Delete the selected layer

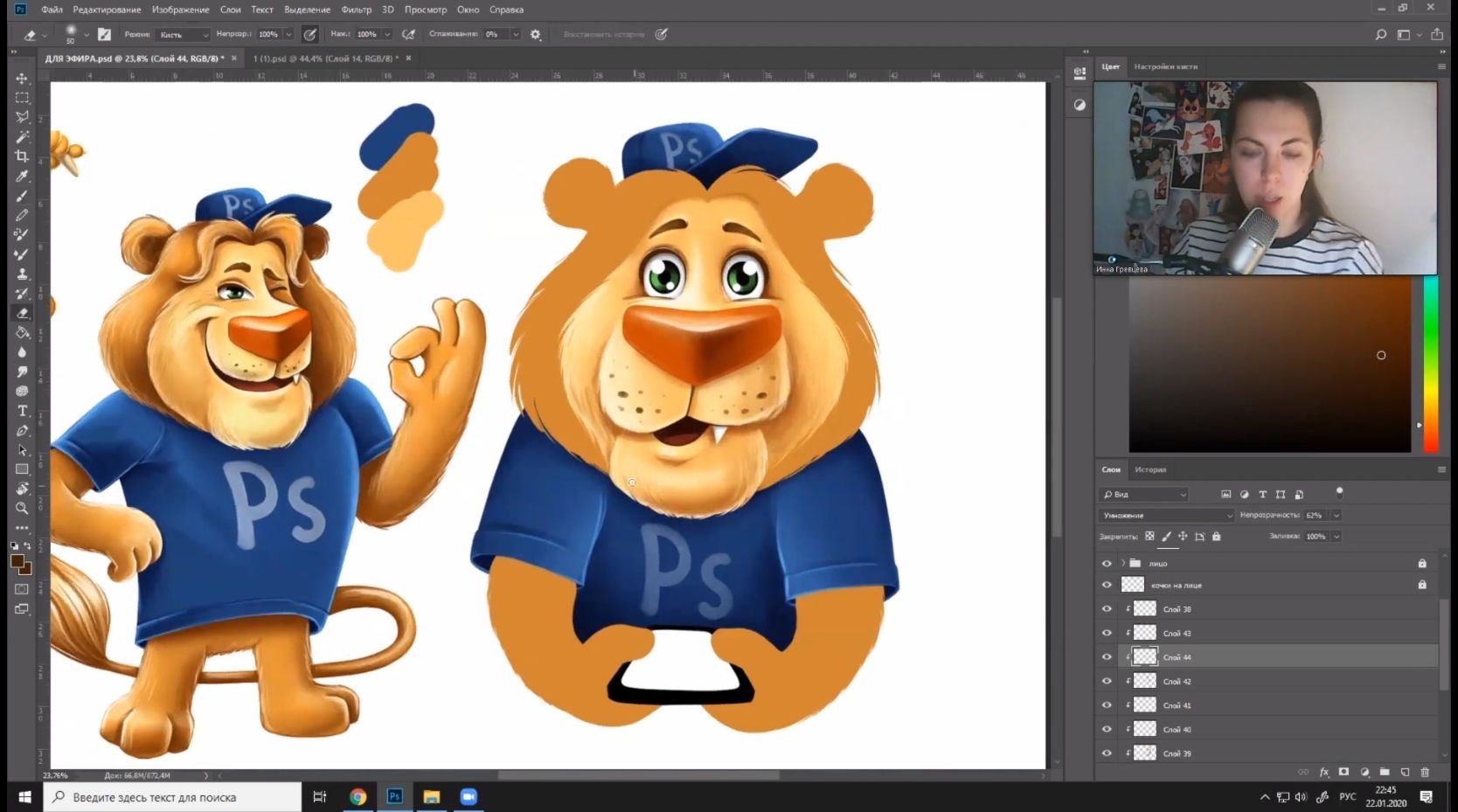(x=1425, y=772)
